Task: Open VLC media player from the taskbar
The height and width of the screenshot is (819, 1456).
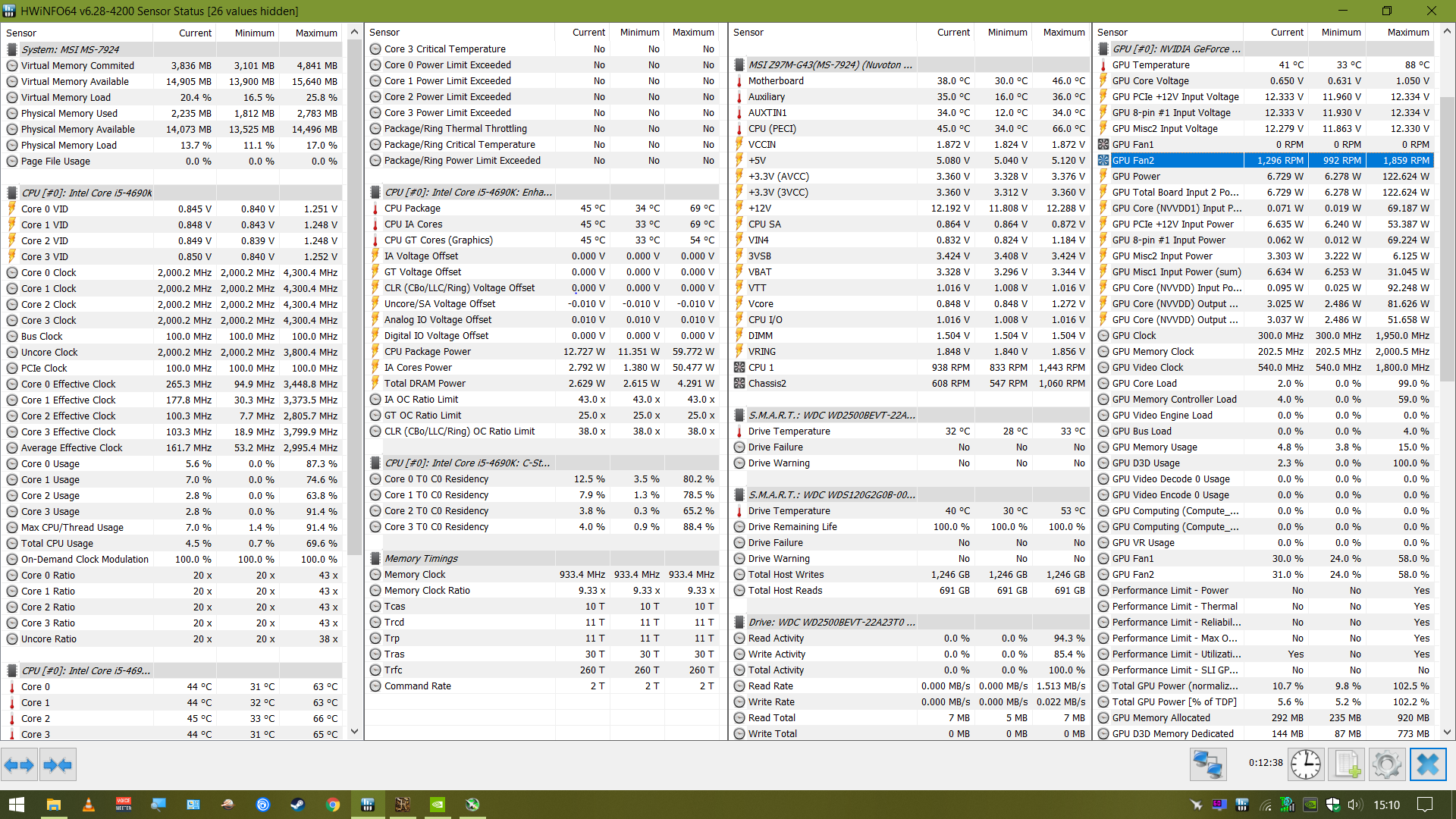Action: (89, 805)
